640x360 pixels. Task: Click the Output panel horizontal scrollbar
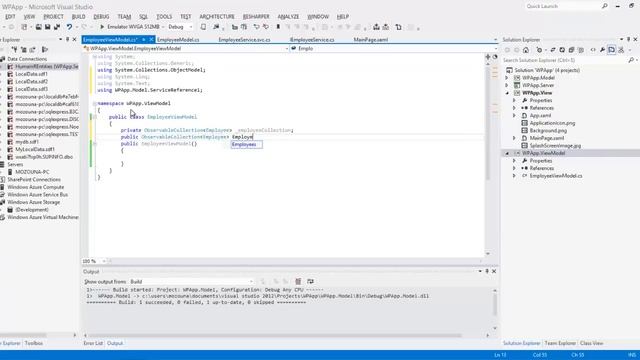click(276, 336)
